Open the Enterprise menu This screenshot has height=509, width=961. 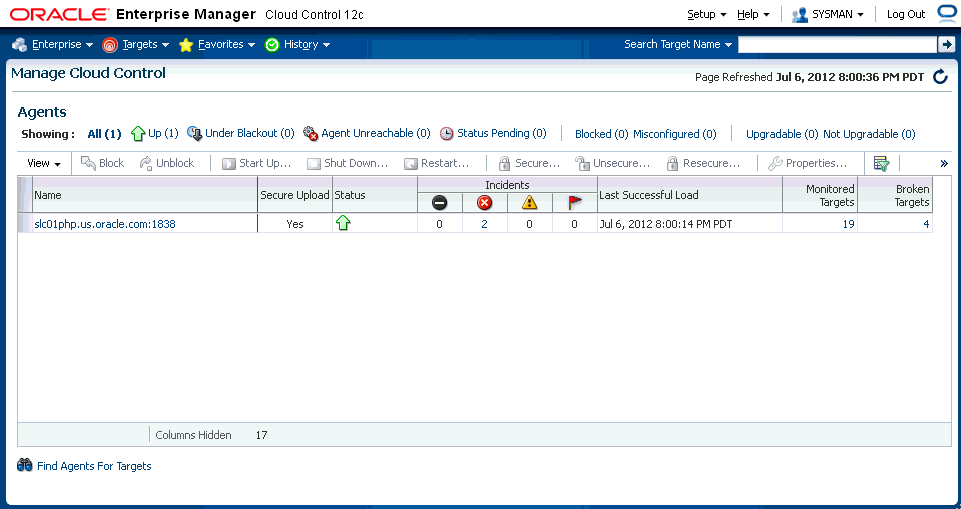[x=63, y=44]
